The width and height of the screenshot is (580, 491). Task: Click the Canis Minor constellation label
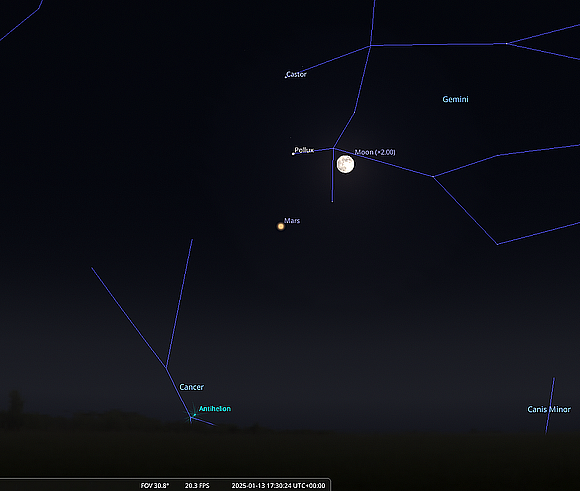pos(549,409)
